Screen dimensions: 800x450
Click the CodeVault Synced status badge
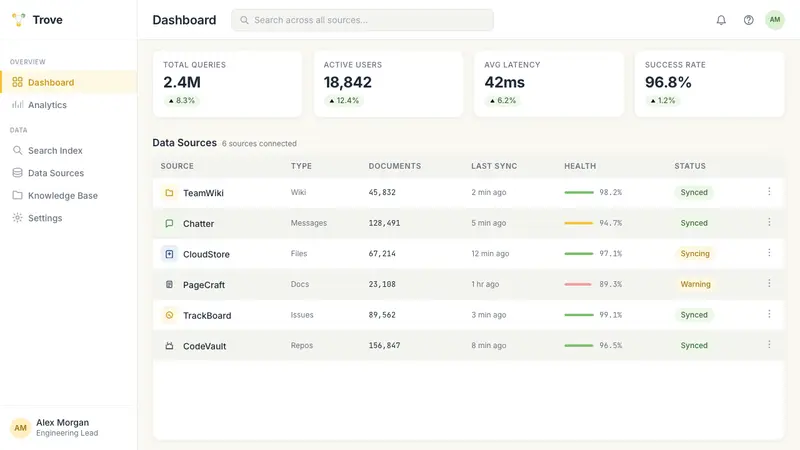click(x=694, y=345)
